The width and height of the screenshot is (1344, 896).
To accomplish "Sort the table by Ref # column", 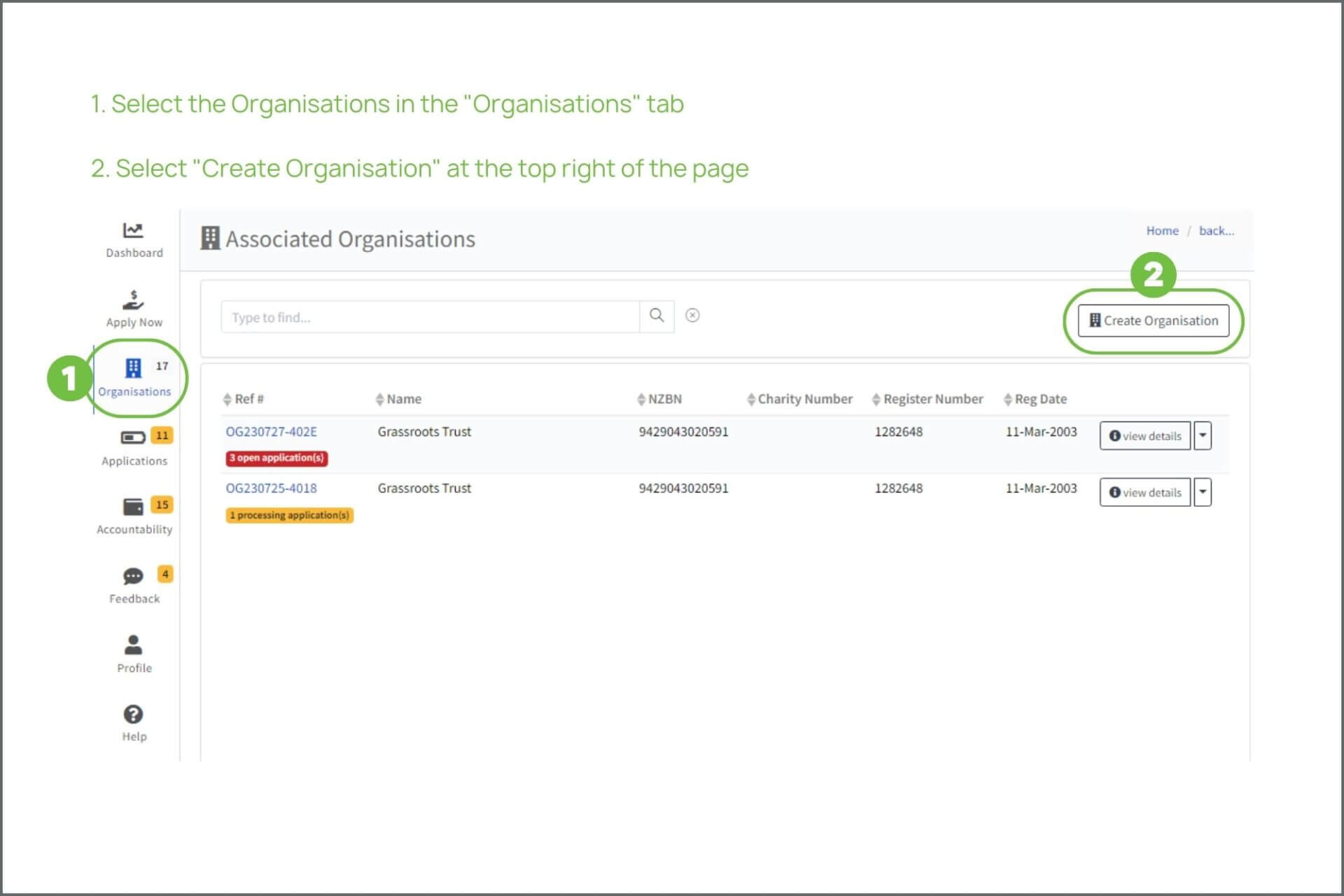I will click(x=243, y=399).
